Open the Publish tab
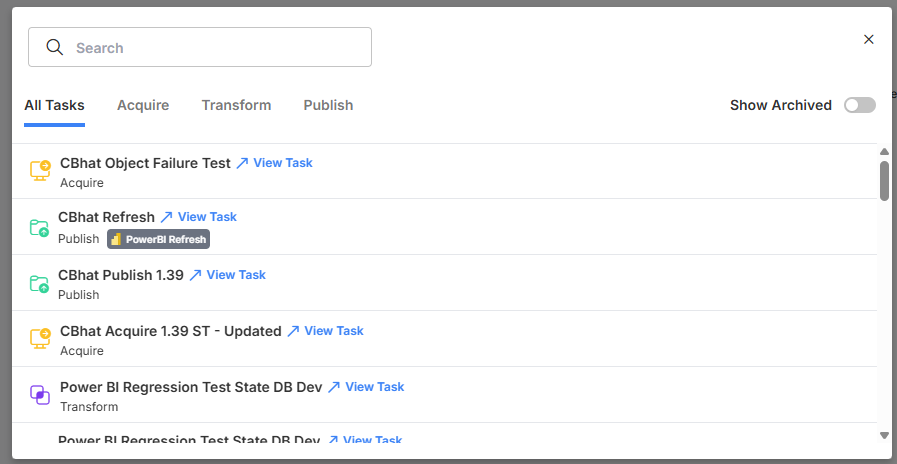The width and height of the screenshot is (897, 464). pos(328,105)
